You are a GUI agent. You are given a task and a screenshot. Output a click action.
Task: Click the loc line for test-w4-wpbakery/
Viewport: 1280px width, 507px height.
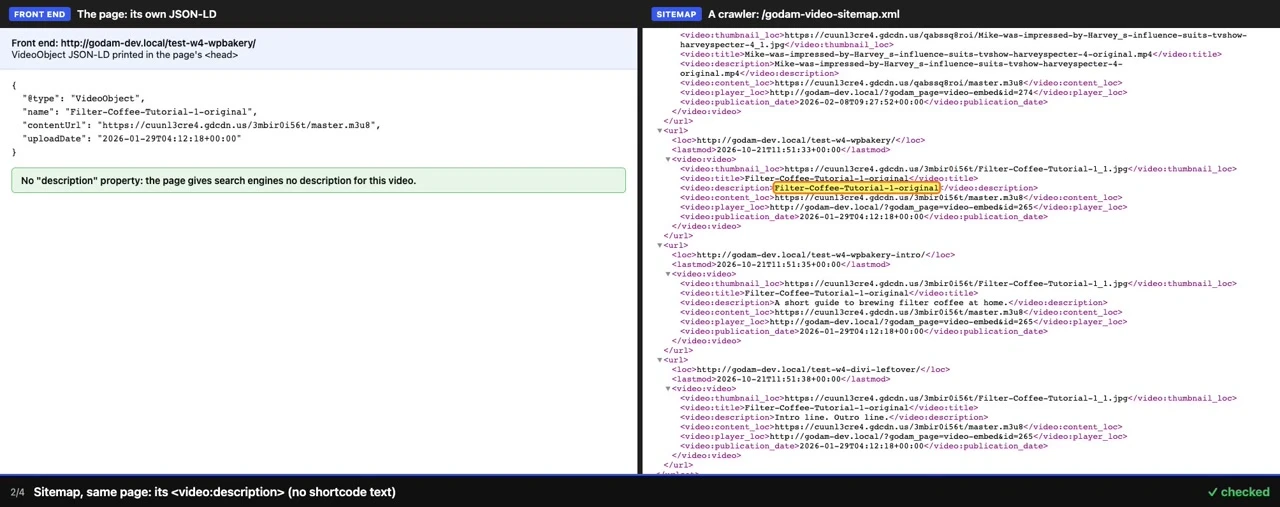[798, 141]
